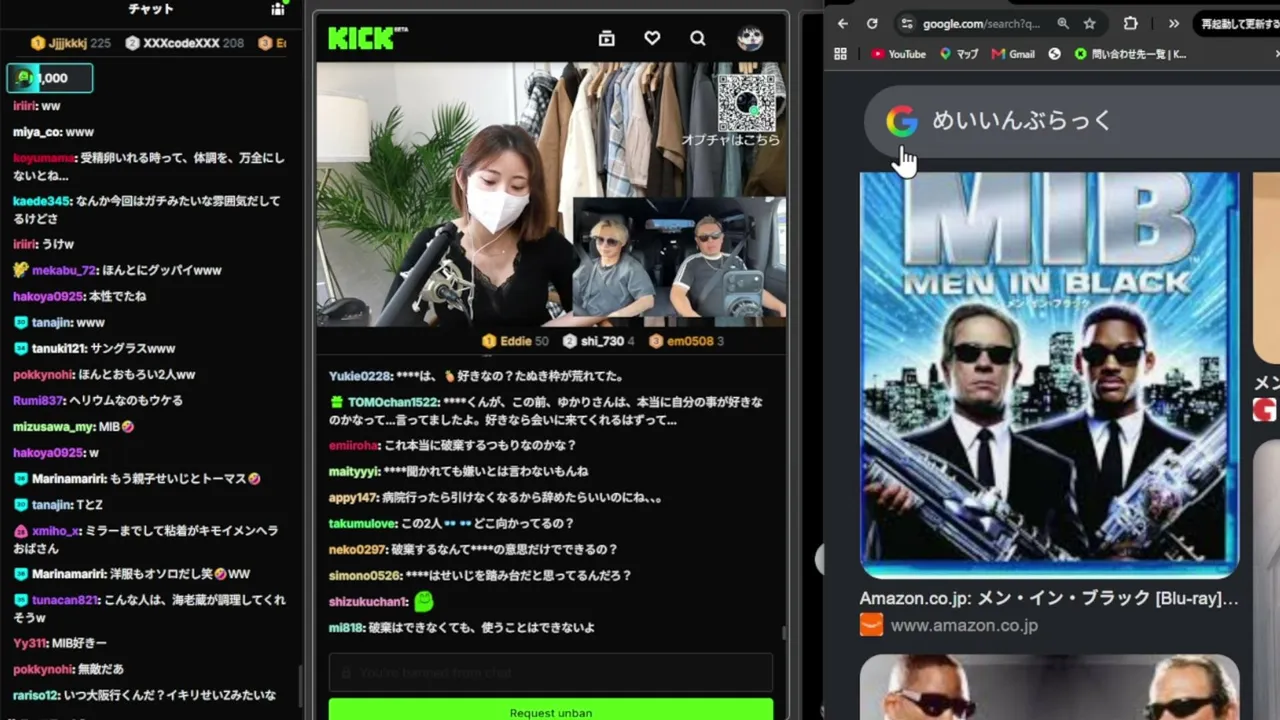Open the www.amazon.co.jp source link
Viewport: 1280px width, 720px height.
[x=964, y=625]
